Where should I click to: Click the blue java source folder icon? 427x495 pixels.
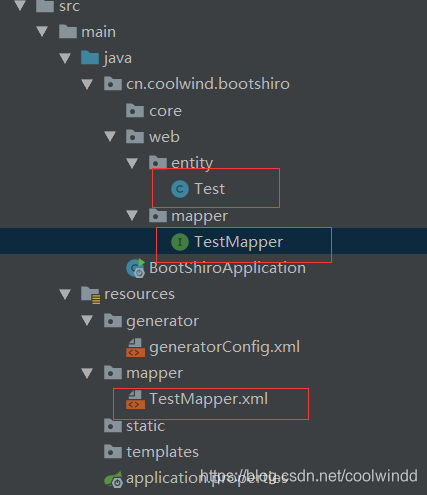pyautogui.click(x=90, y=58)
